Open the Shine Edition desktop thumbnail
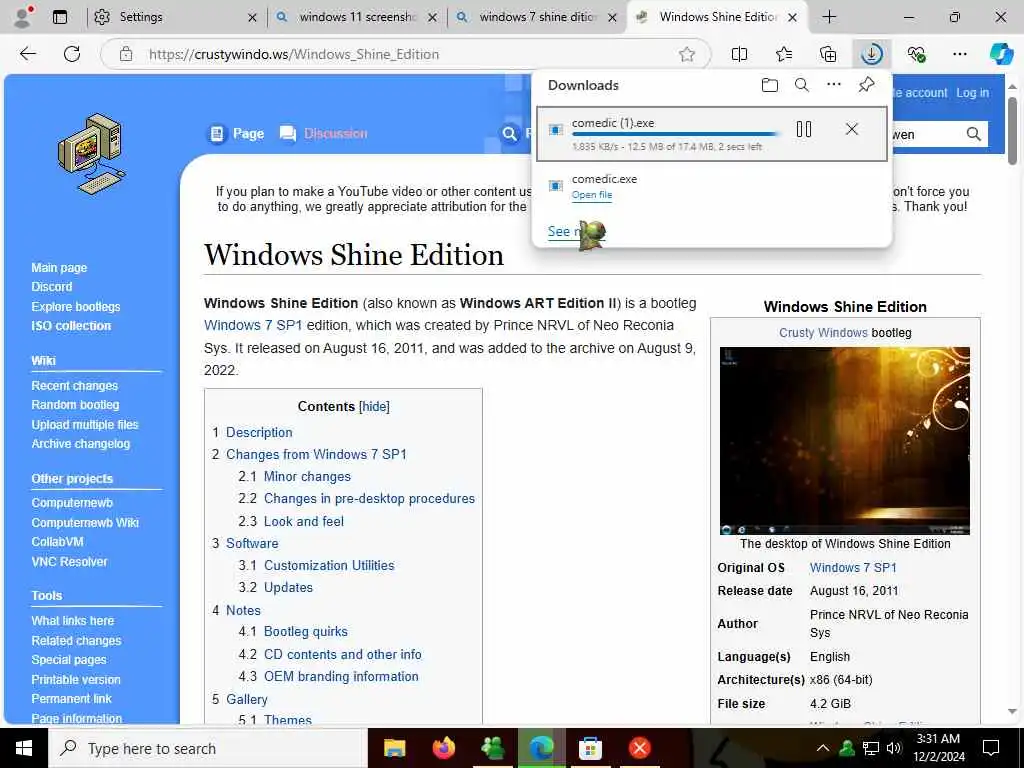The width and height of the screenshot is (1024, 768). (844, 441)
